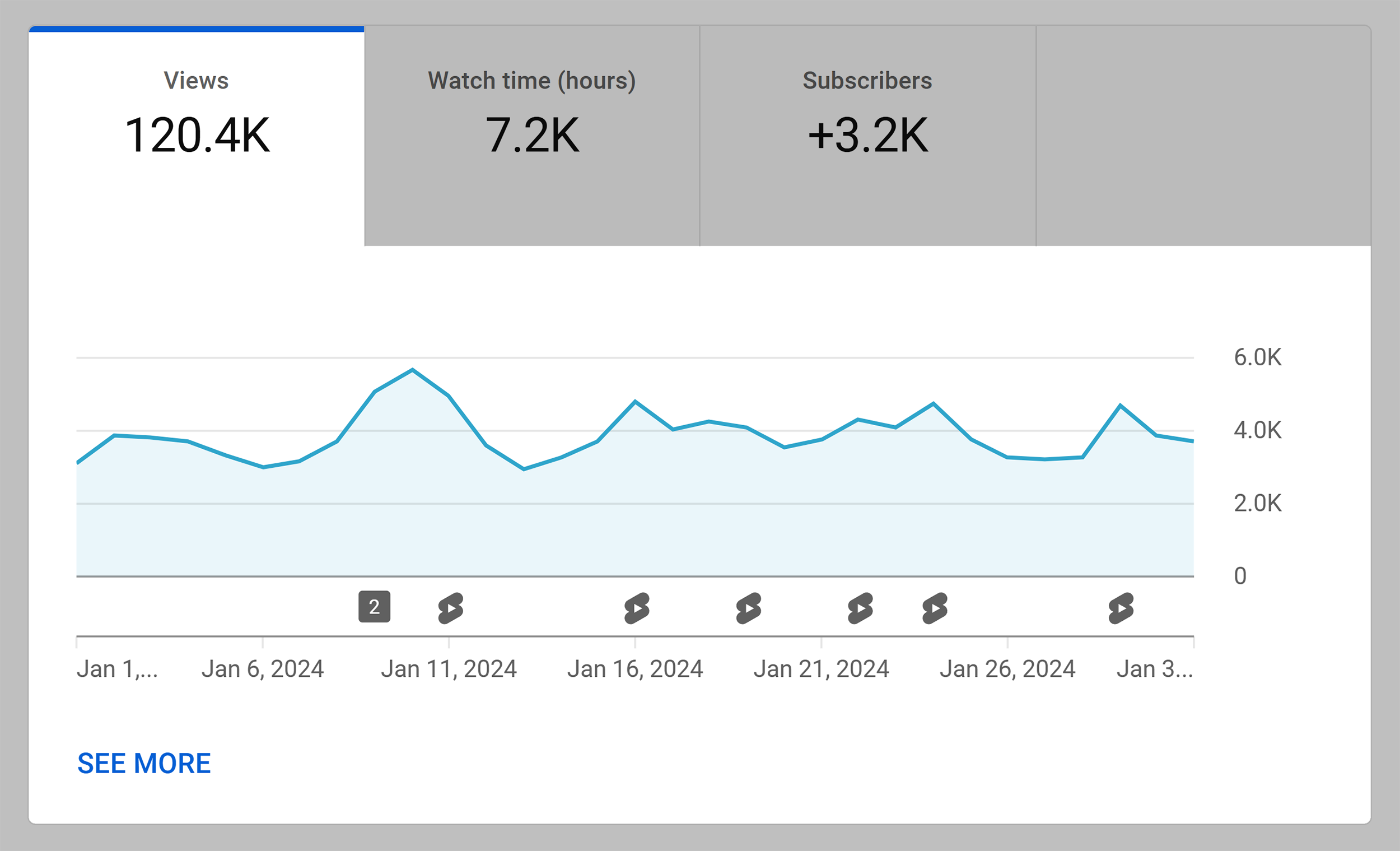Click the highest peak of the views line
Viewport: 1400px width, 851px height.
(x=413, y=370)
